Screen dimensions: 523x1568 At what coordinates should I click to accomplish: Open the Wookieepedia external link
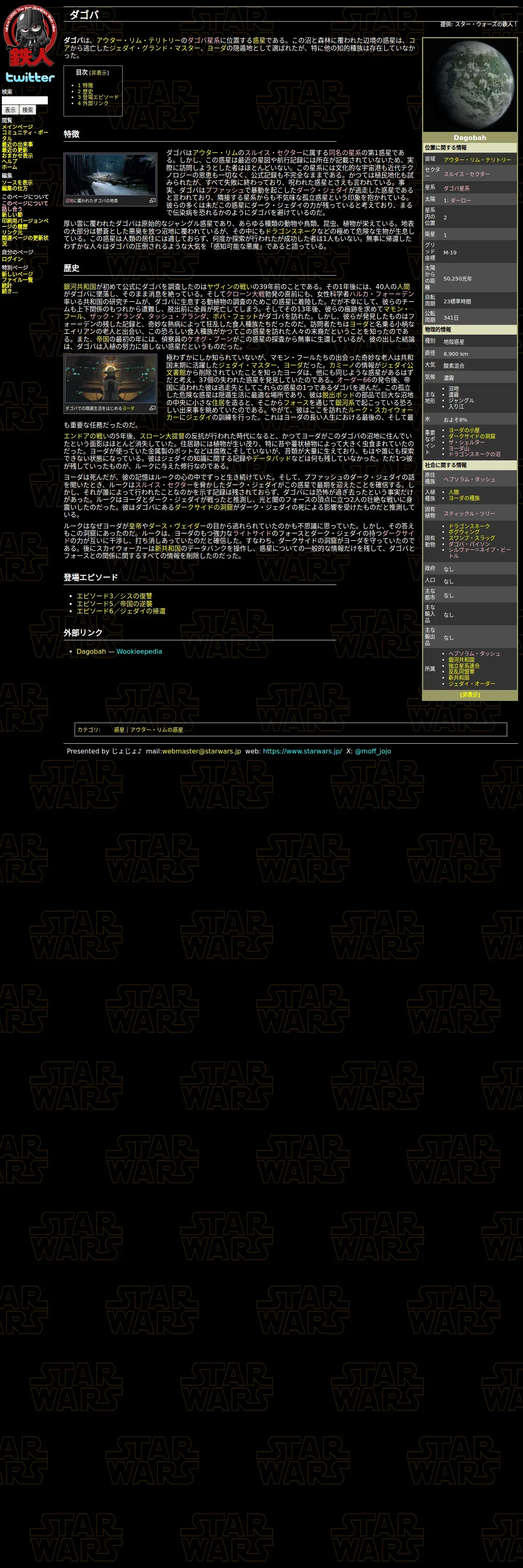tap(139, 651)
